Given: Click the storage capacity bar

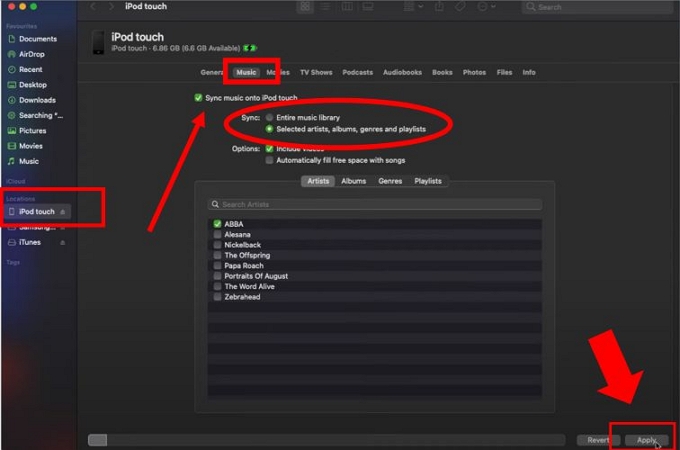Looking at the screenshot, I should tap(327, 440).
